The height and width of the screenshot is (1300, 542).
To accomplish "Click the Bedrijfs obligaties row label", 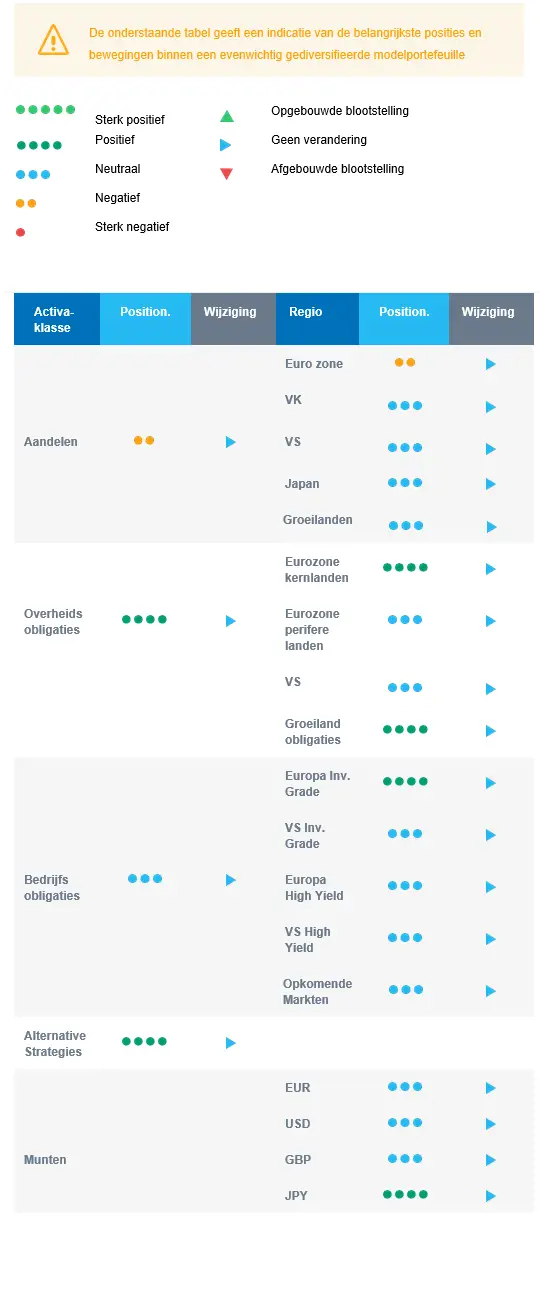I will (52, 888).
